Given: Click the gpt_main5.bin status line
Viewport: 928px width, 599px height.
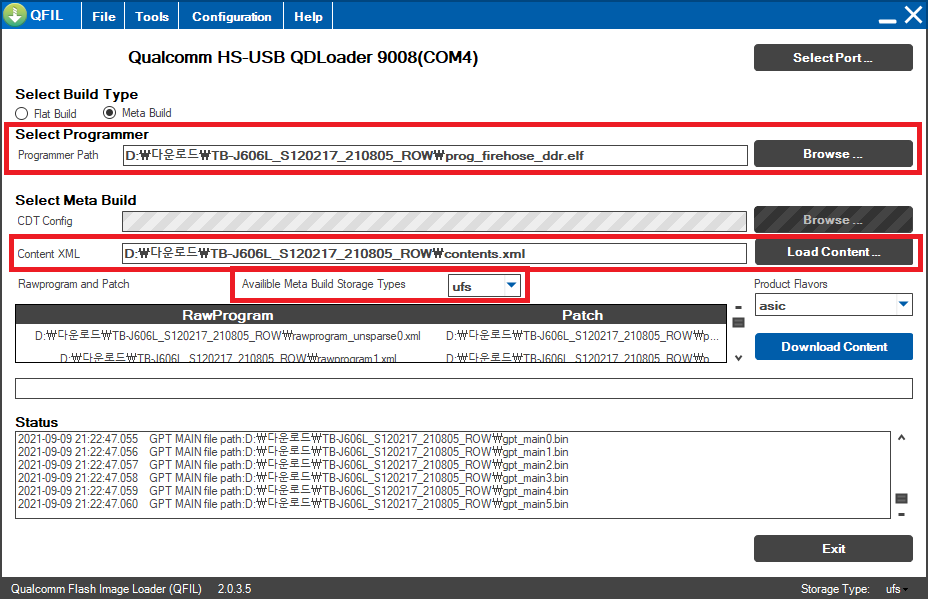Looking at the screenshot, I should 293,504.
